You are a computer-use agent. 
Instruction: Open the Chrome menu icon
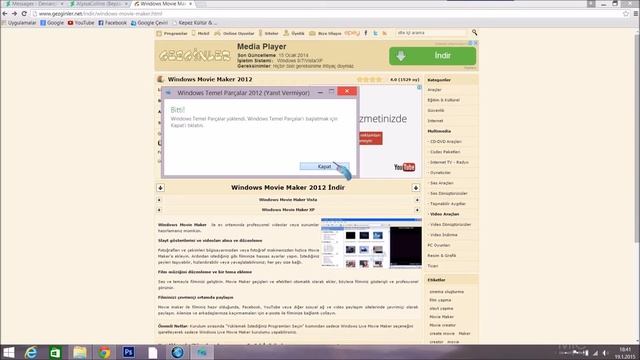[x=636, y=13]
